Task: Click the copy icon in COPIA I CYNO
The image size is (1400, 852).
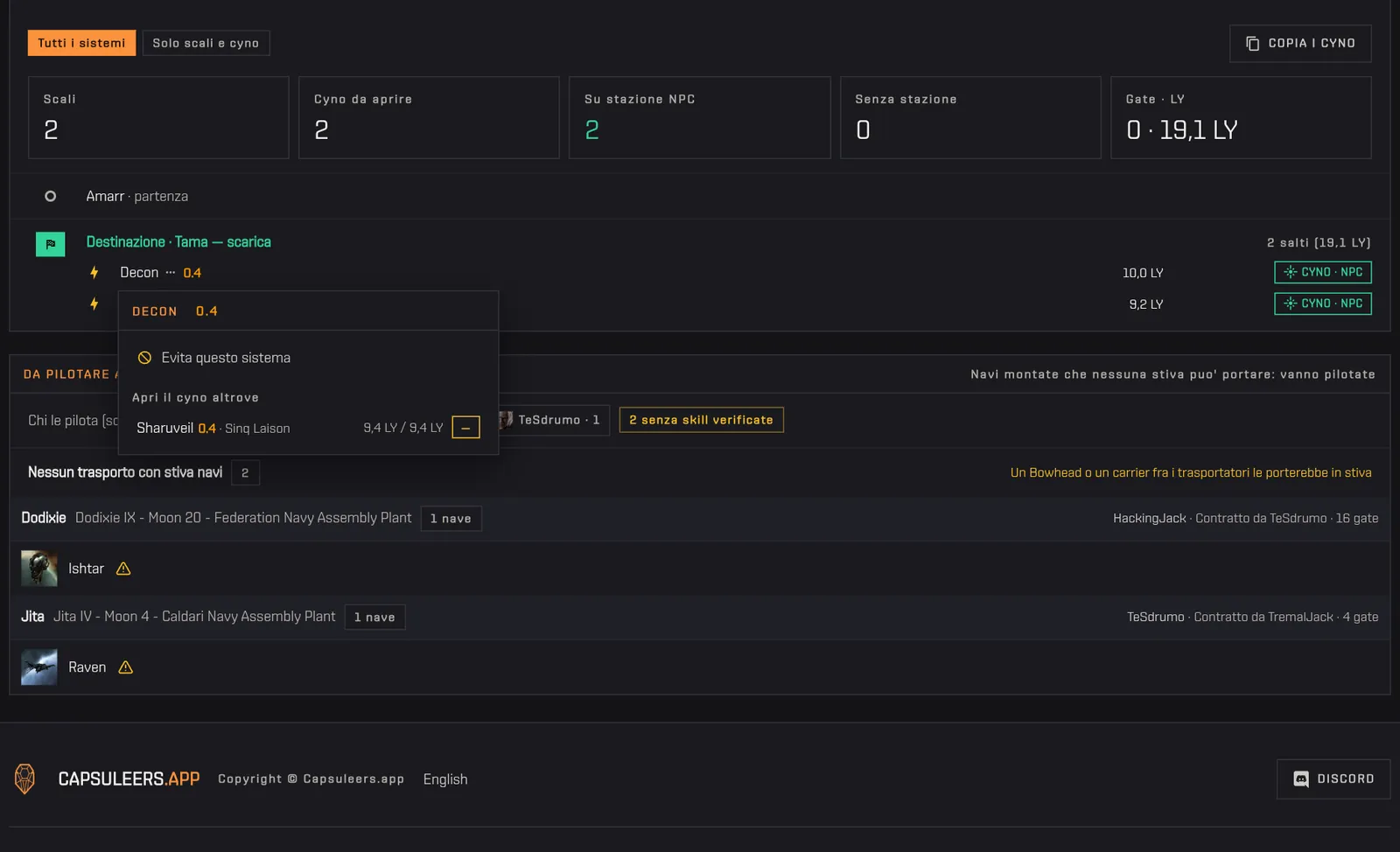Action: (1253, 44)
